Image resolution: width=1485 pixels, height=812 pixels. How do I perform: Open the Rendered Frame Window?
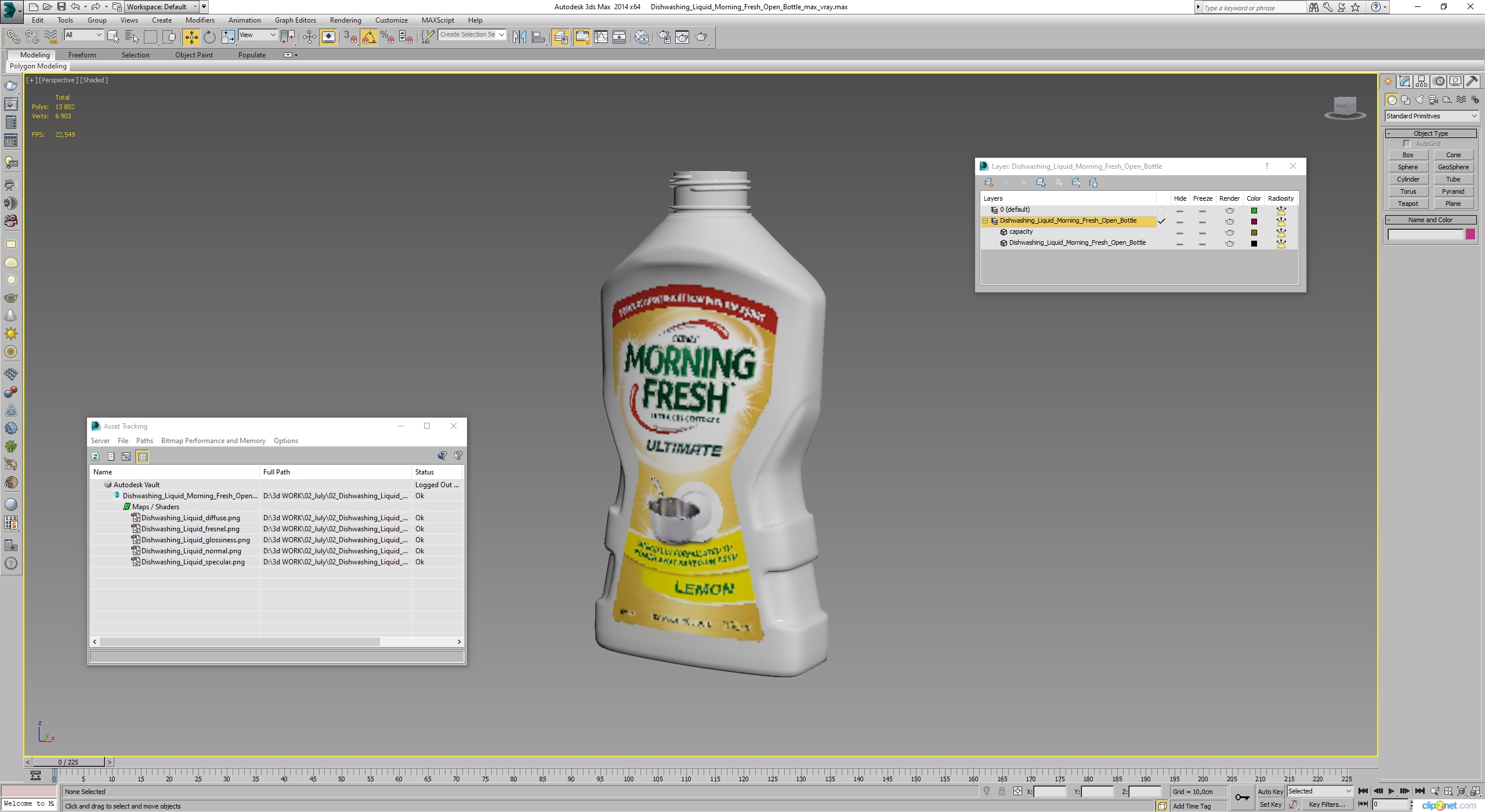pos(683,37)
